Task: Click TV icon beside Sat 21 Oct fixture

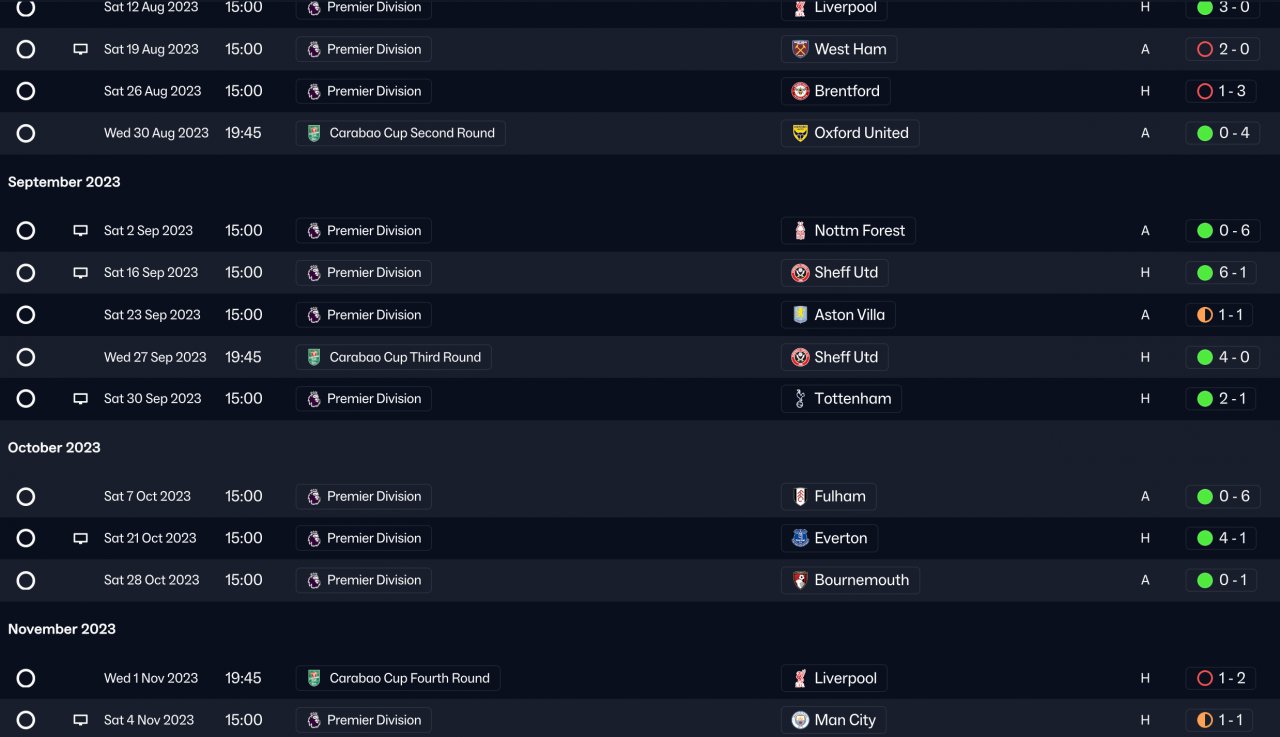Action: (x=81, y=538)
